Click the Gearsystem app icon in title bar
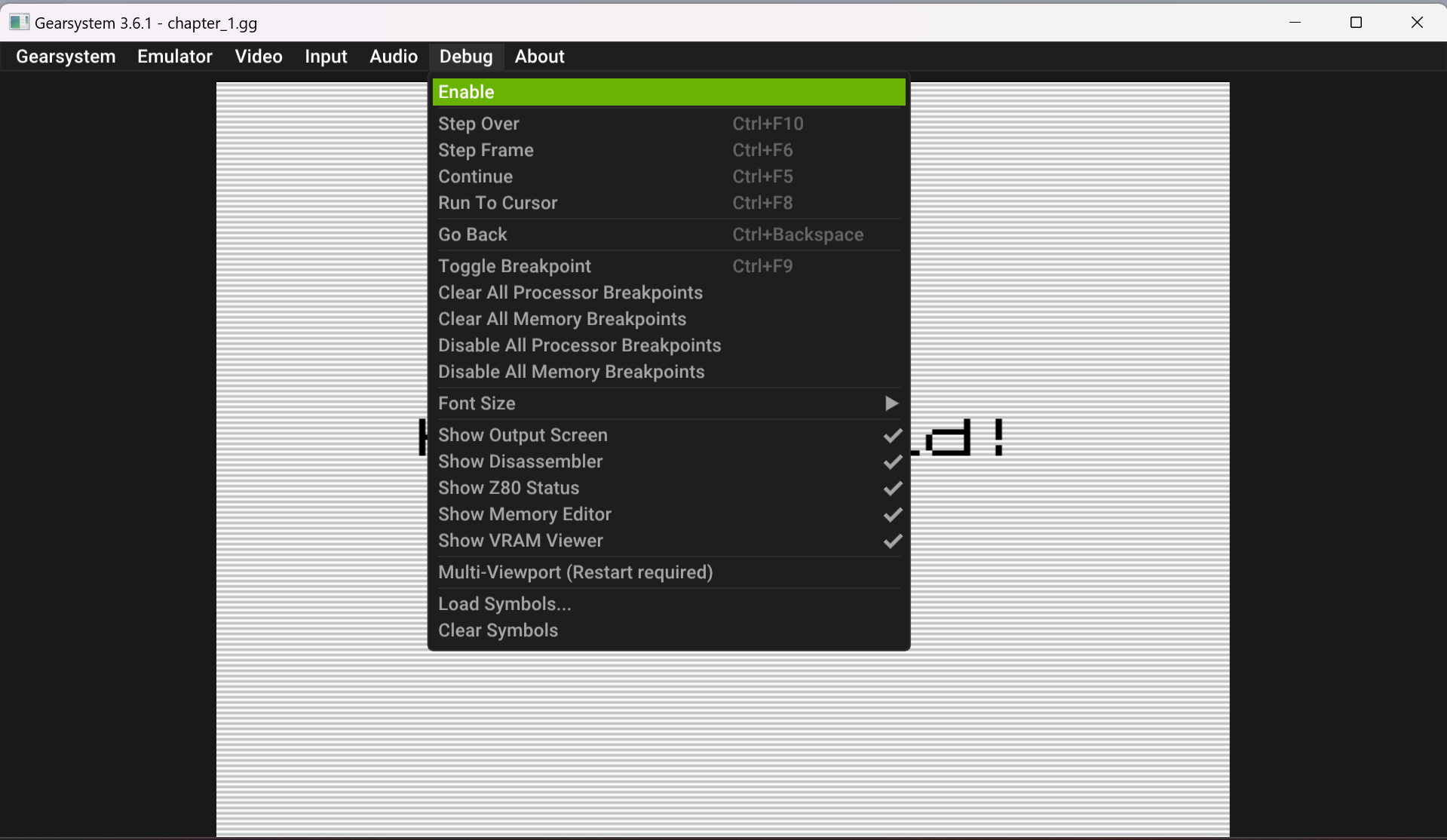 click(19, 23)
